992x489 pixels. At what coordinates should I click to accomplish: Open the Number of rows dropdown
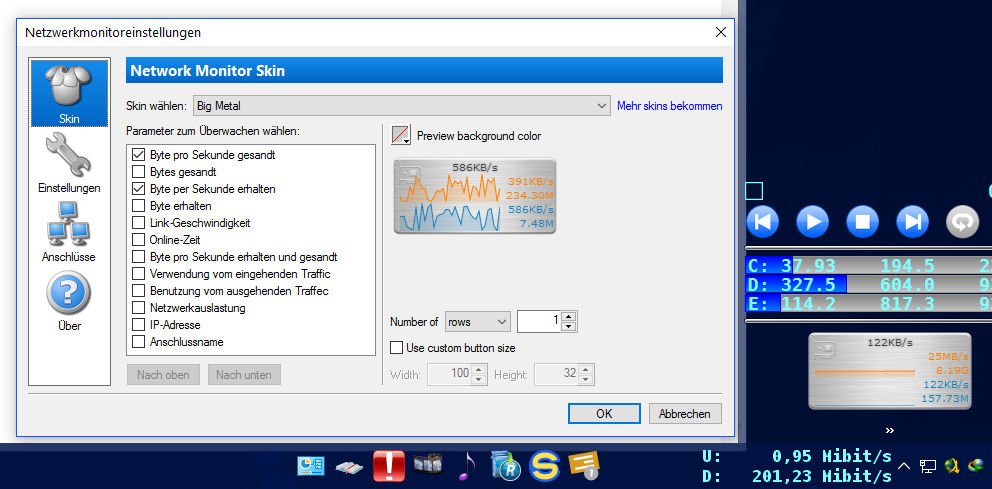pos(478,322)
